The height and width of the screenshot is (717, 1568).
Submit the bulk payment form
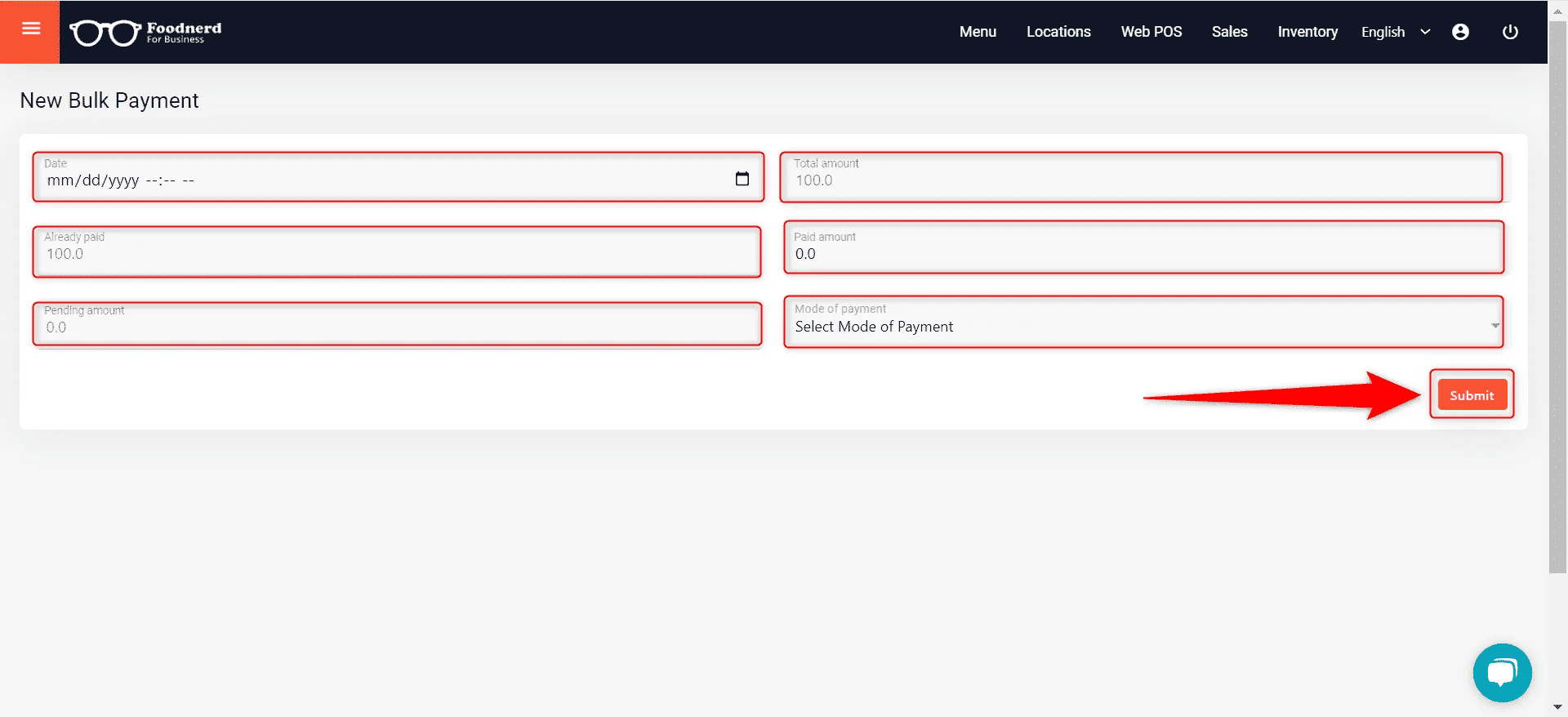(x=1472, y=395)
